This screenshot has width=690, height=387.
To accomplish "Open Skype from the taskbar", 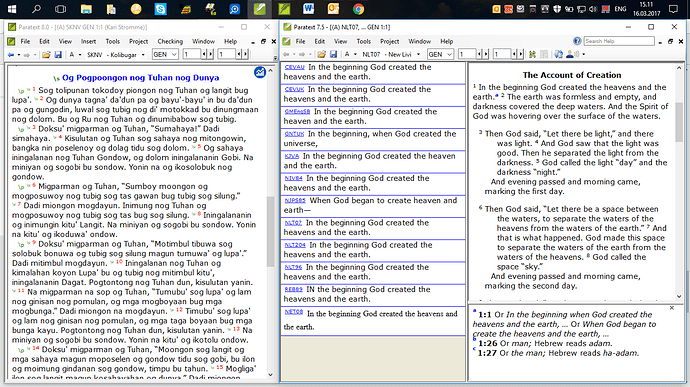I will pos(161,9).
